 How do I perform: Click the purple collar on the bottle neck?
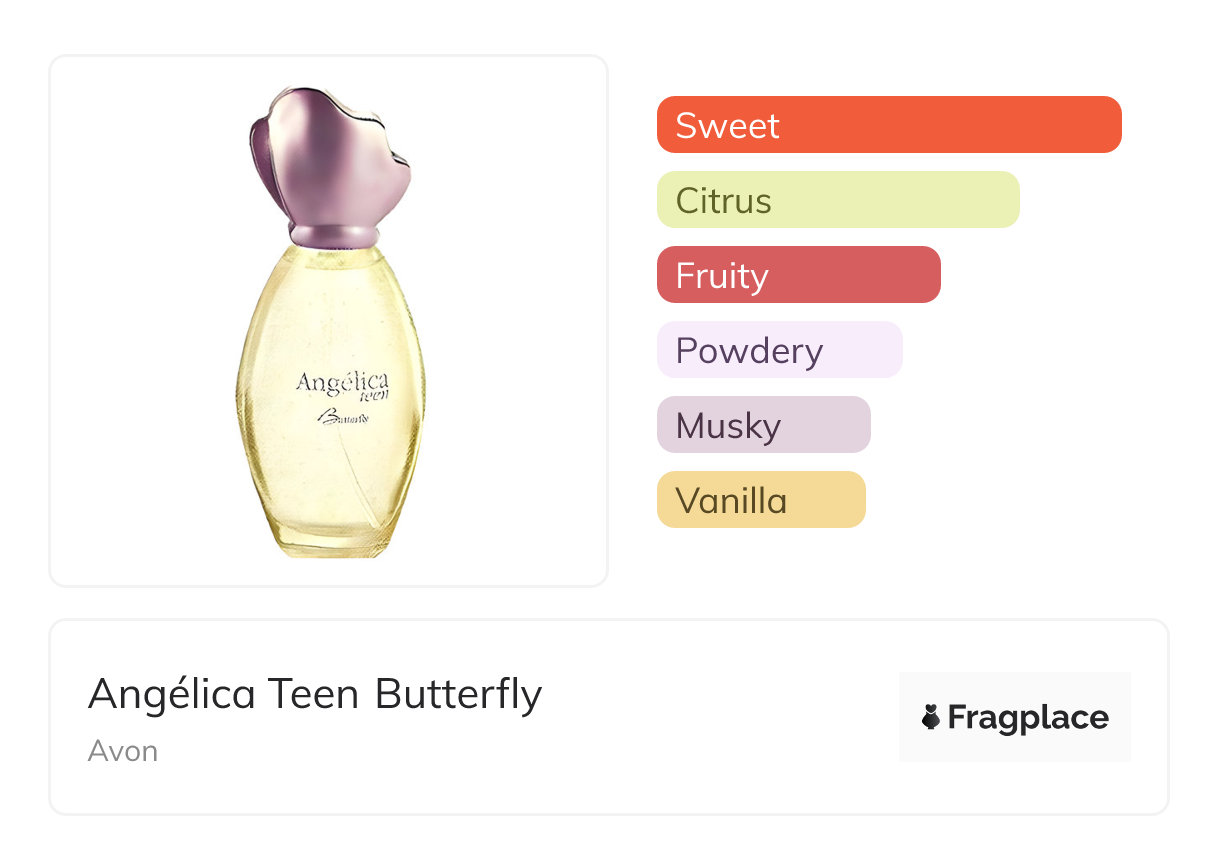[332, 236]
